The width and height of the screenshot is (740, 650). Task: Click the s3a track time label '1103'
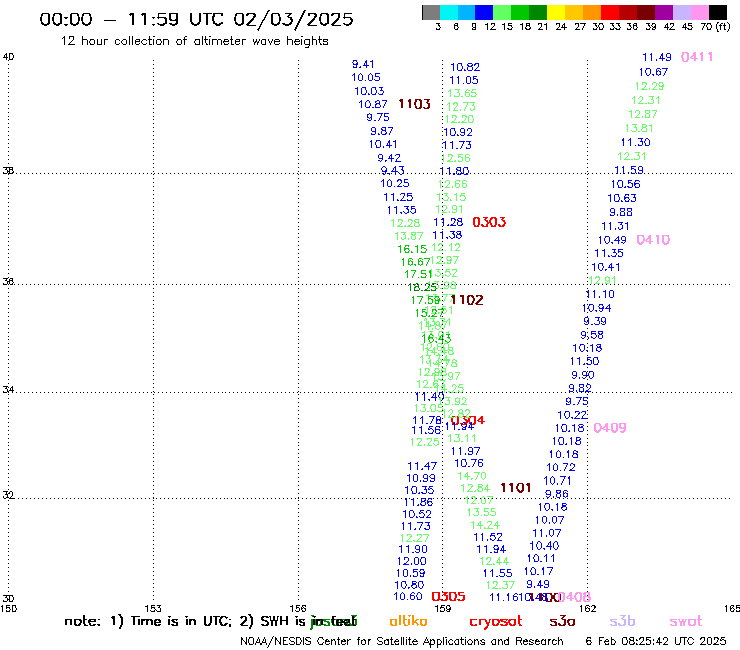click(x=414, y=104)
